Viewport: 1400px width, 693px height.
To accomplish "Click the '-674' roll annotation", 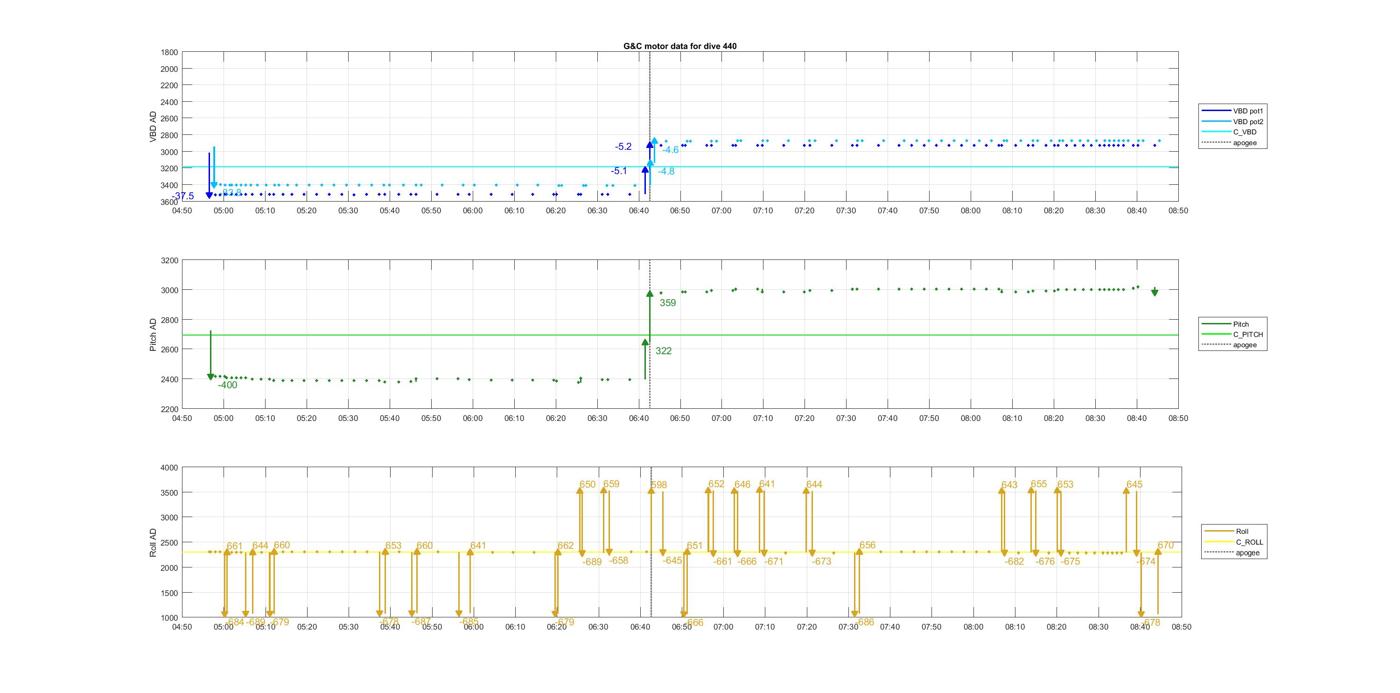I will coord(1146,562).
